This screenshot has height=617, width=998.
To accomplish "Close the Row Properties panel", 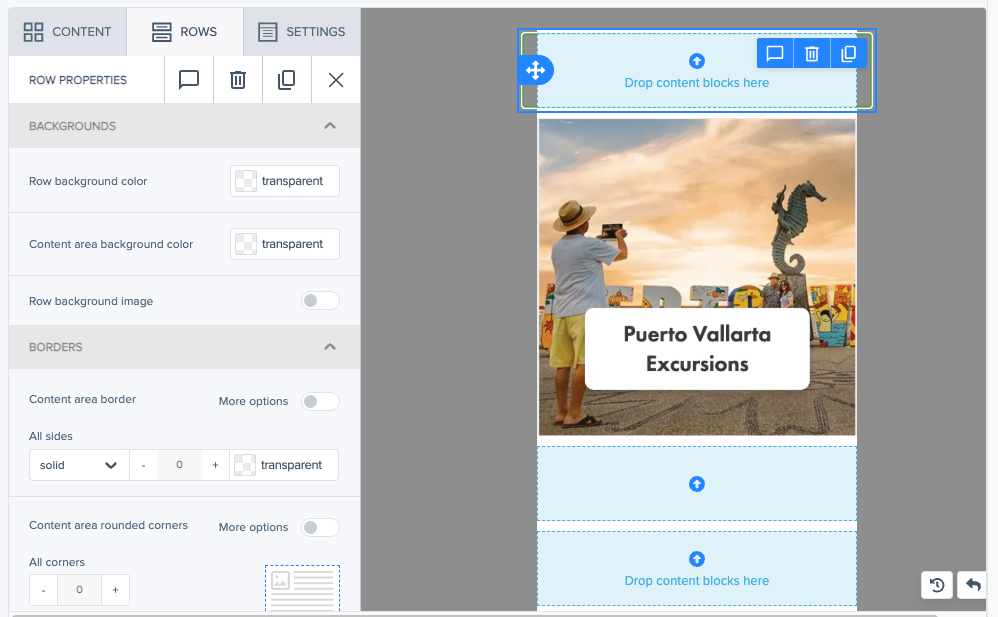I will [x=336, y=80].
